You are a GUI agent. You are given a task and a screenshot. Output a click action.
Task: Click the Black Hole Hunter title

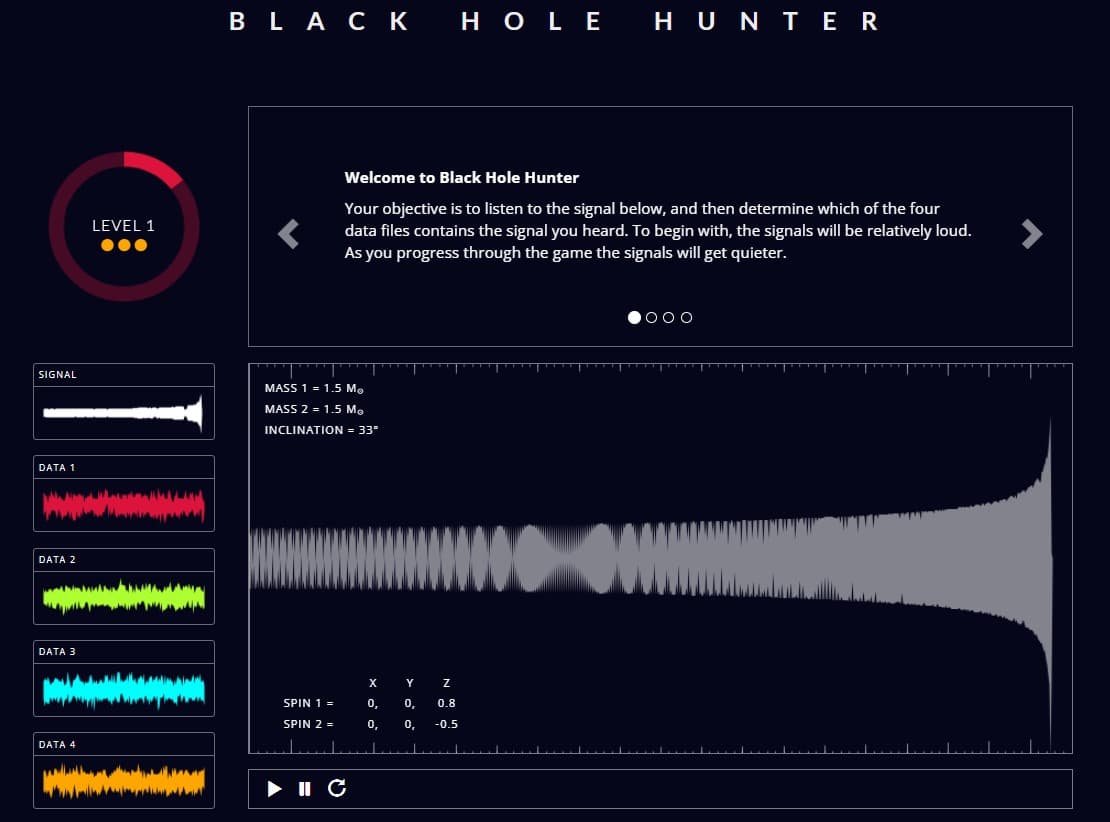tap(555, 21)
